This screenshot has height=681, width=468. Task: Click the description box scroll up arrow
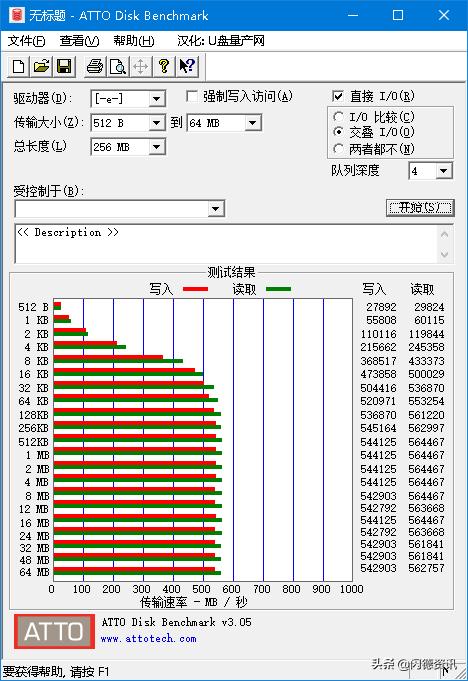pos(444,235)
